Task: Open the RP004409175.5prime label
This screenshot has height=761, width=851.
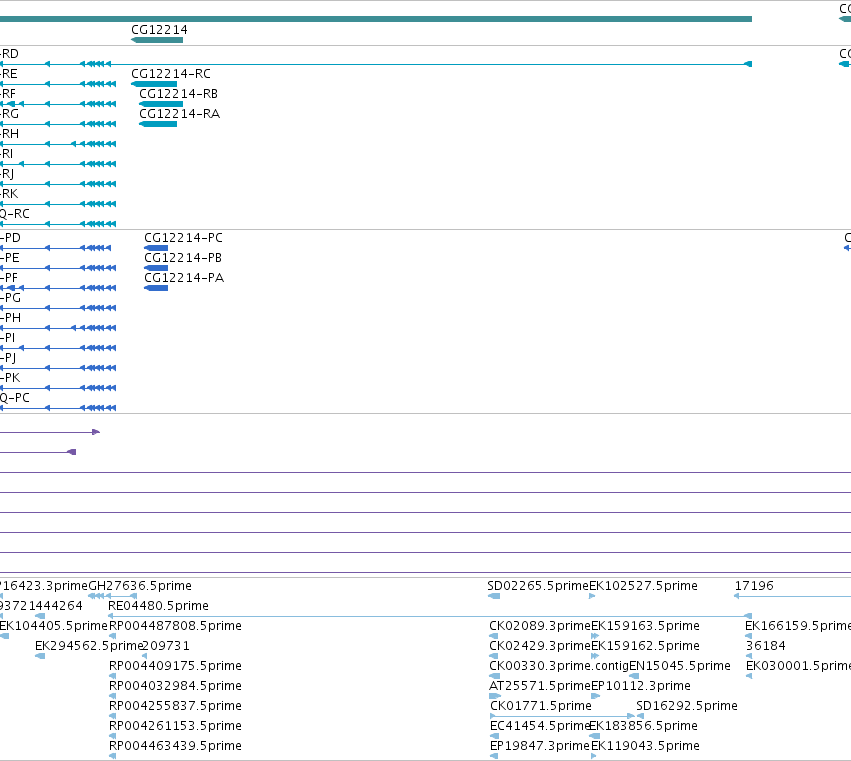Action: [175, 666]
